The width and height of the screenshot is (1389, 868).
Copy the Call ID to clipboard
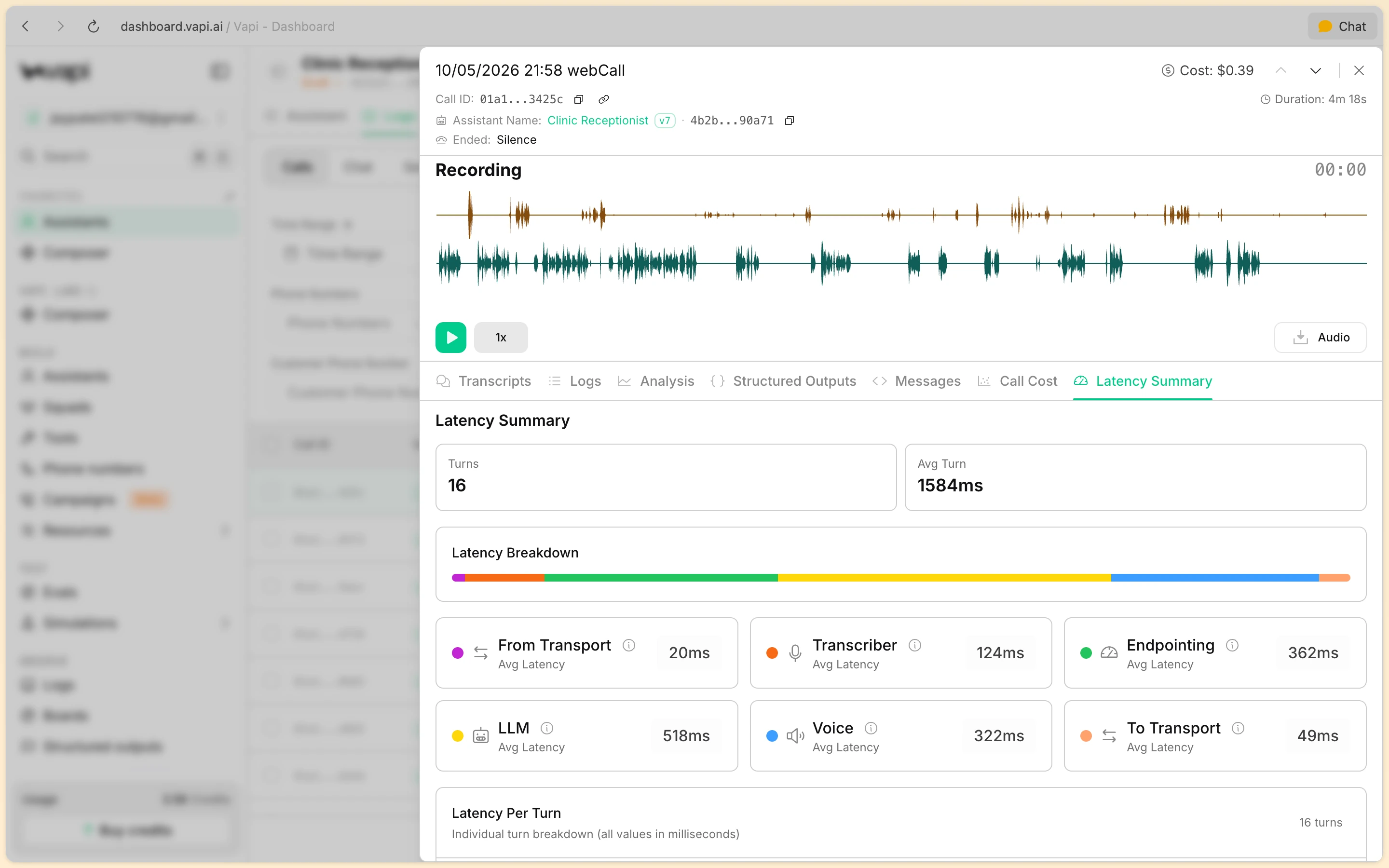coord(579,99)
